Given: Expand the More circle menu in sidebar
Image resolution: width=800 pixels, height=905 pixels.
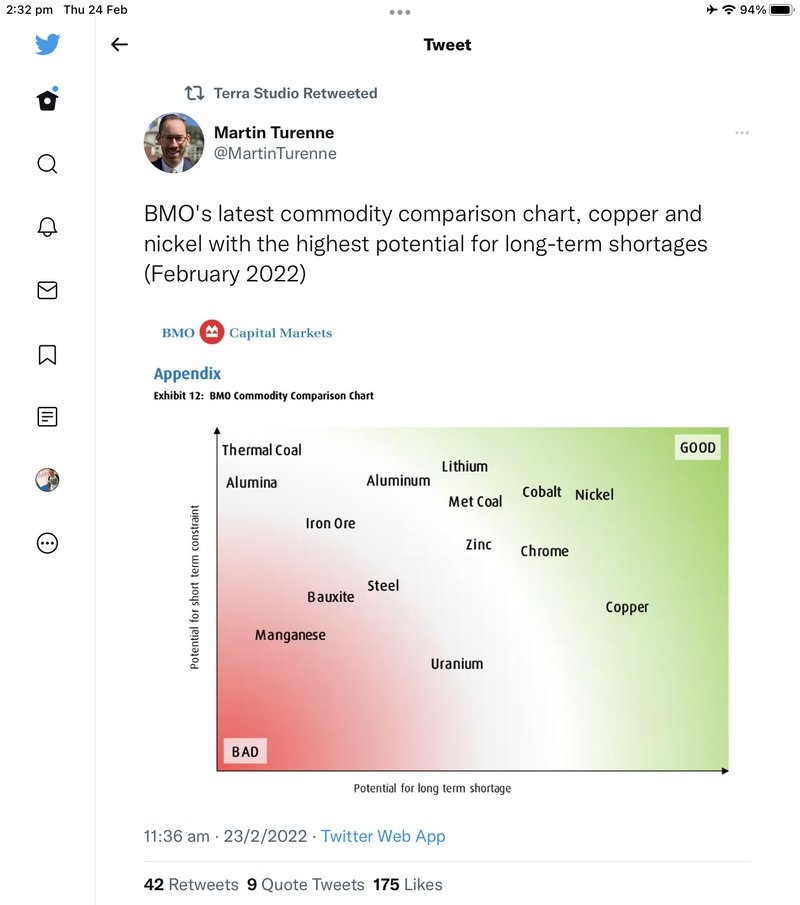Looking at the screenshot, I should [x=47, y=543].
